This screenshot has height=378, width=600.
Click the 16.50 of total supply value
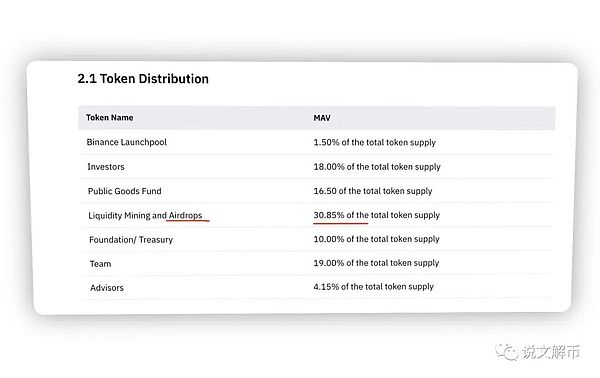pos(373,191)
